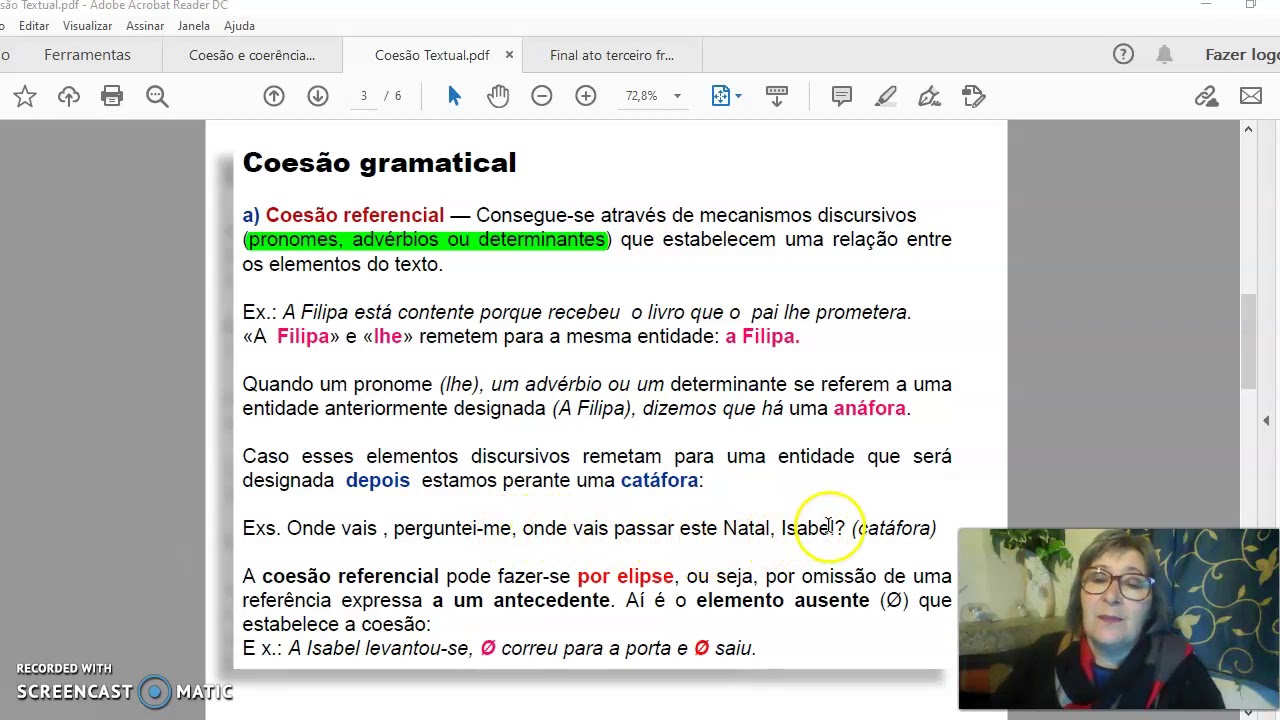Click the bold elemento ausente text
The image size is (1280, 720).
(782, 600)
